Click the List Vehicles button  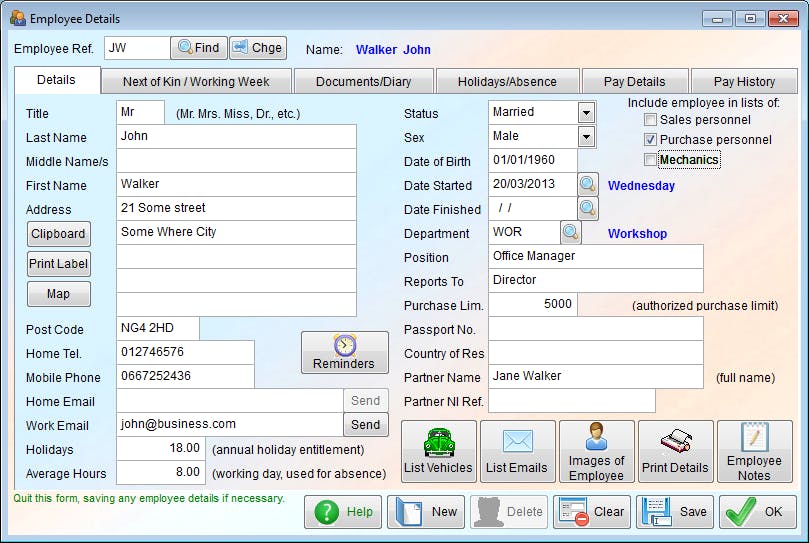coord(439,452)
